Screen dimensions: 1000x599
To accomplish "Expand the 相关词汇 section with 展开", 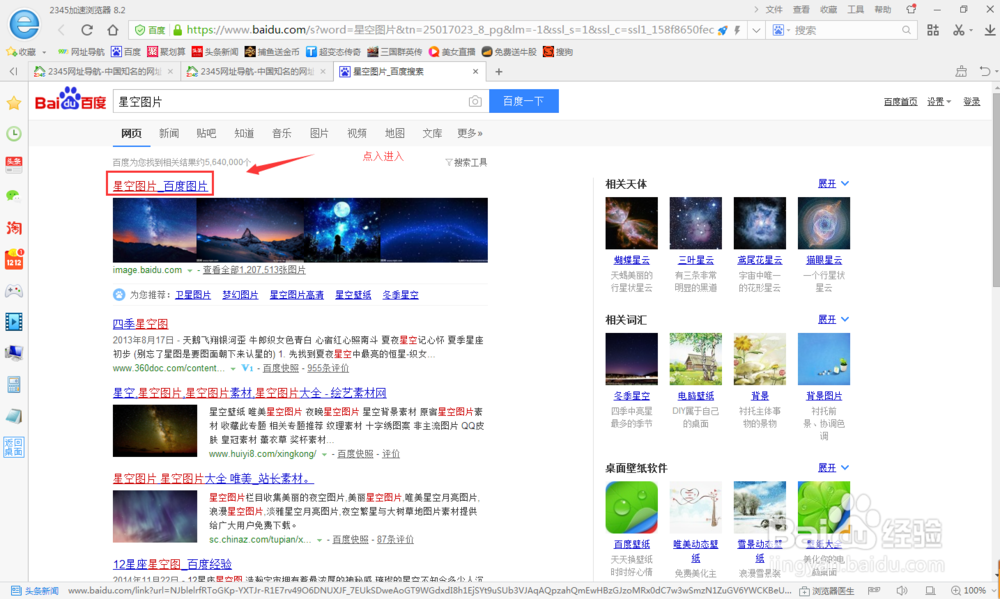I will (833, 320).
